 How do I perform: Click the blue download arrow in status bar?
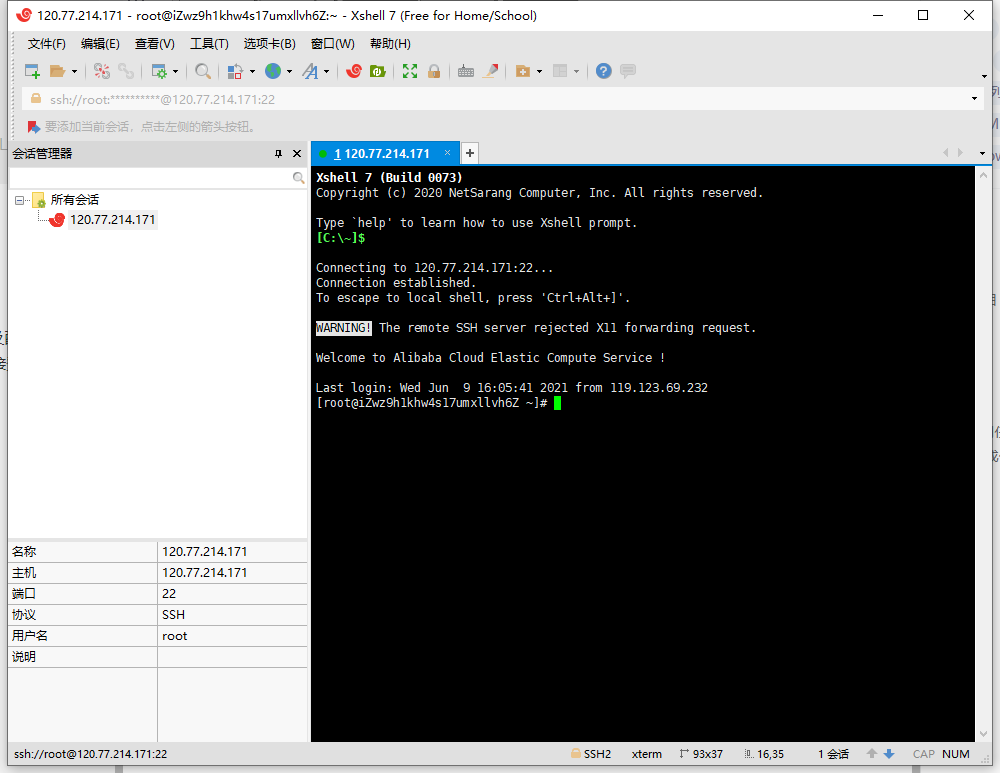point(889,754)
